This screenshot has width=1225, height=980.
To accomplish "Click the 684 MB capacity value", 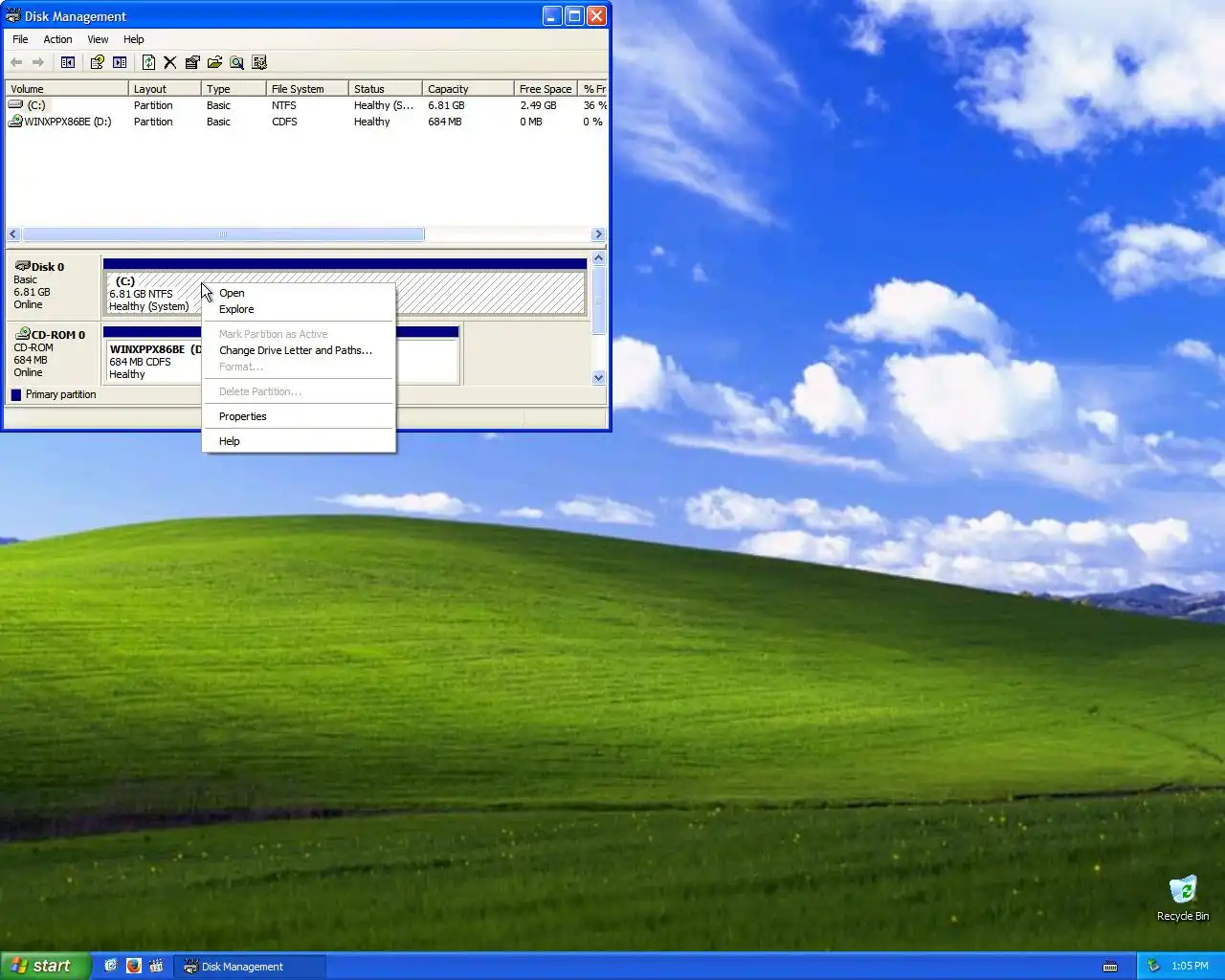I will coord(445,122).
